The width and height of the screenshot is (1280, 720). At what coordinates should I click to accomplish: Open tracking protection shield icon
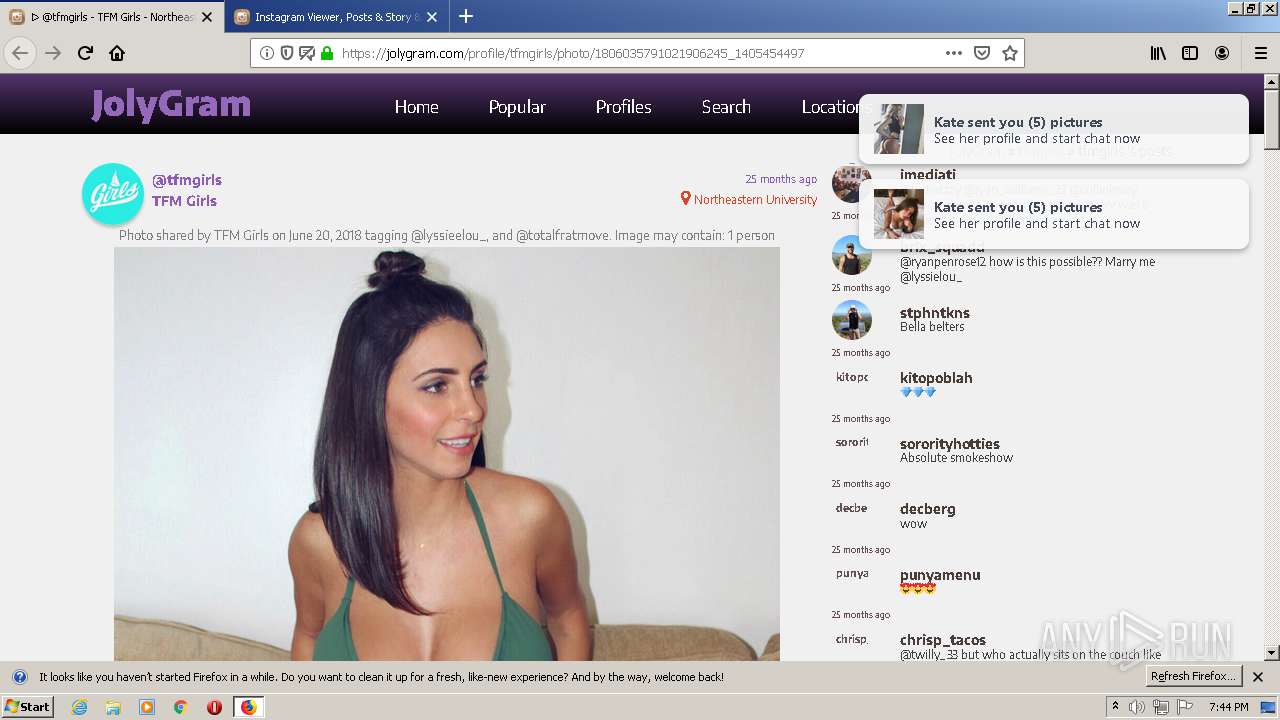287,53
